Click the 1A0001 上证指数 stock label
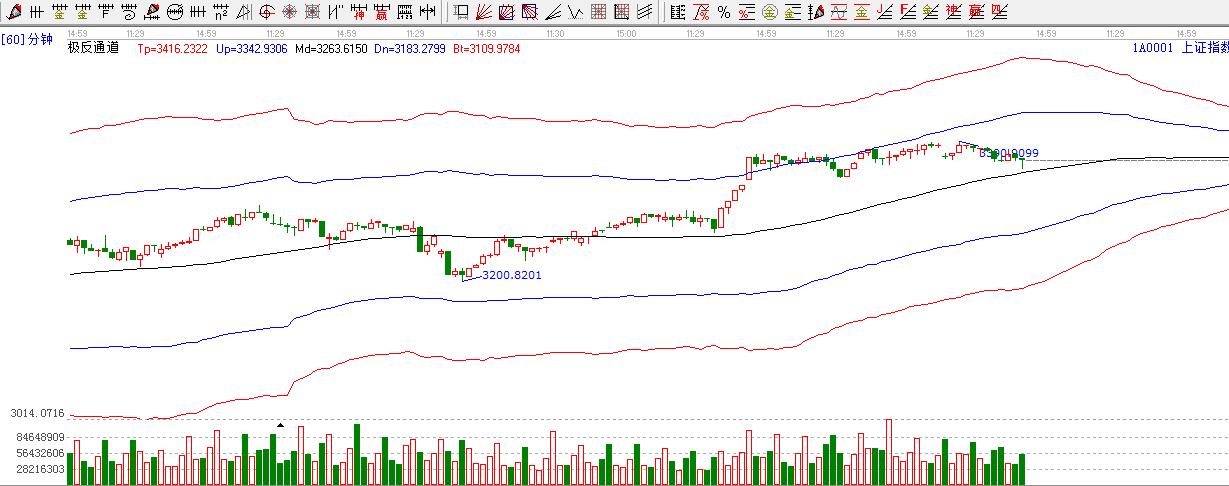Viewport: 1229px width, 486px height. click(x=1179, y=47)
